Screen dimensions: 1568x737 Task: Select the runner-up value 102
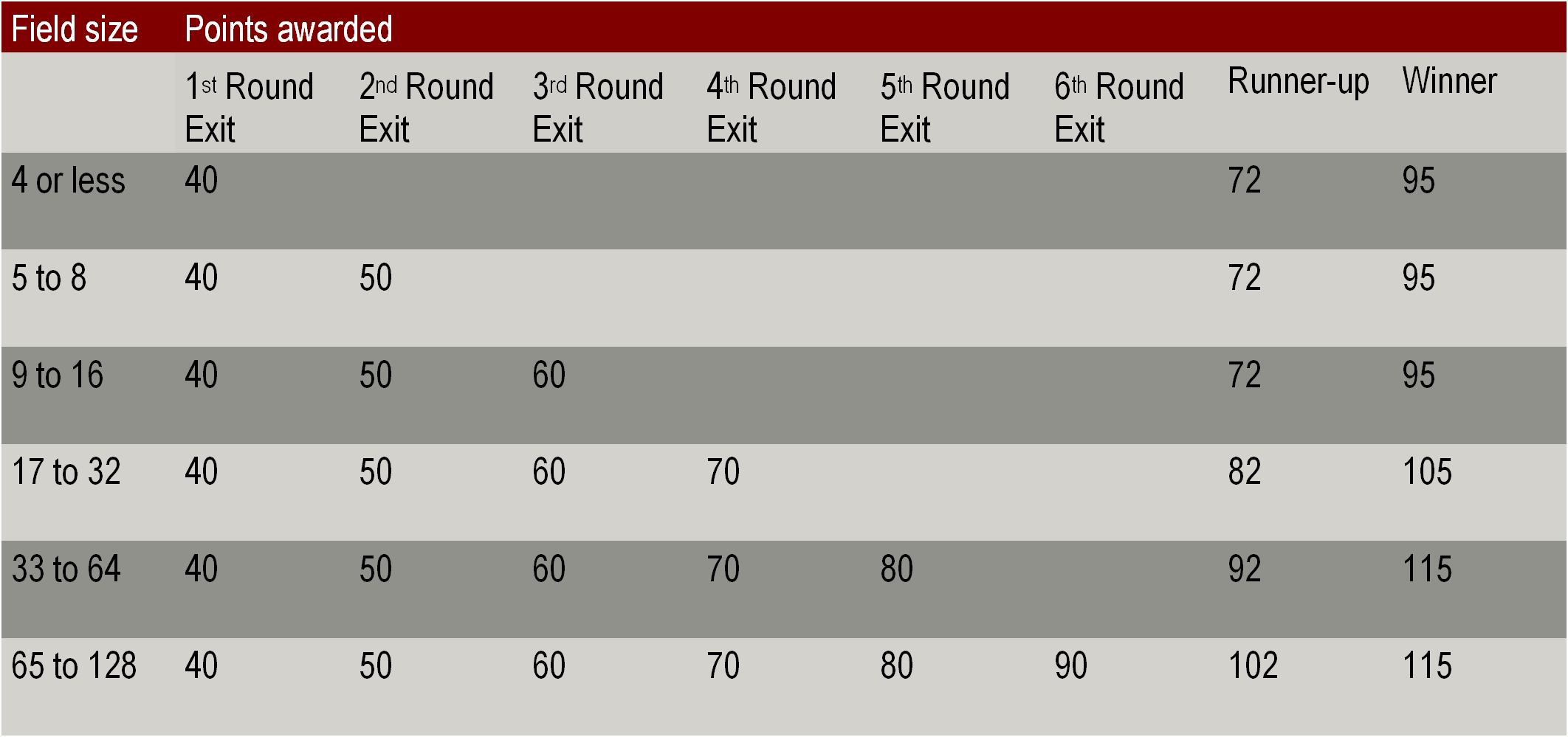(x=1253, y=665)
